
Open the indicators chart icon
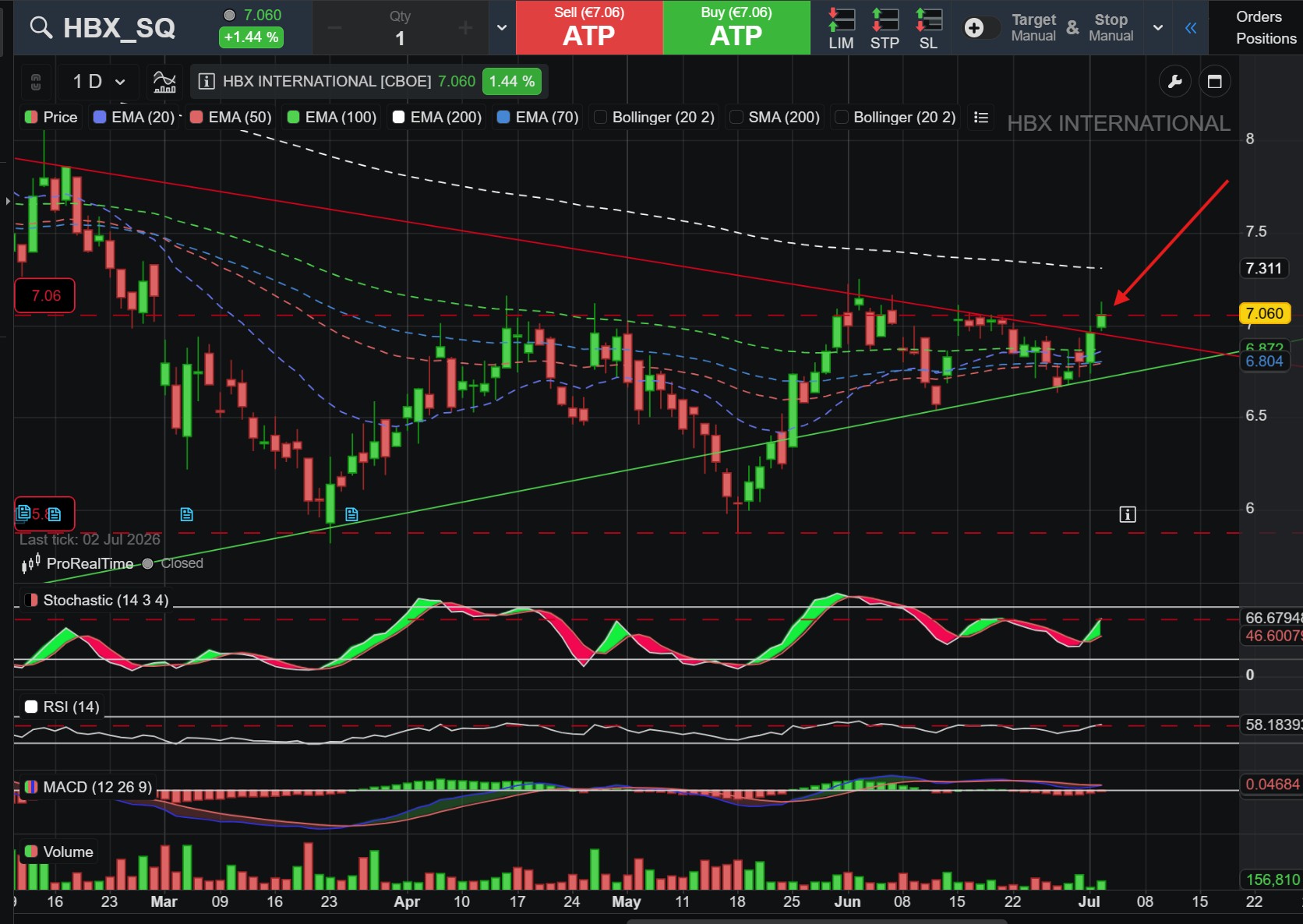[x=164, y=81]
